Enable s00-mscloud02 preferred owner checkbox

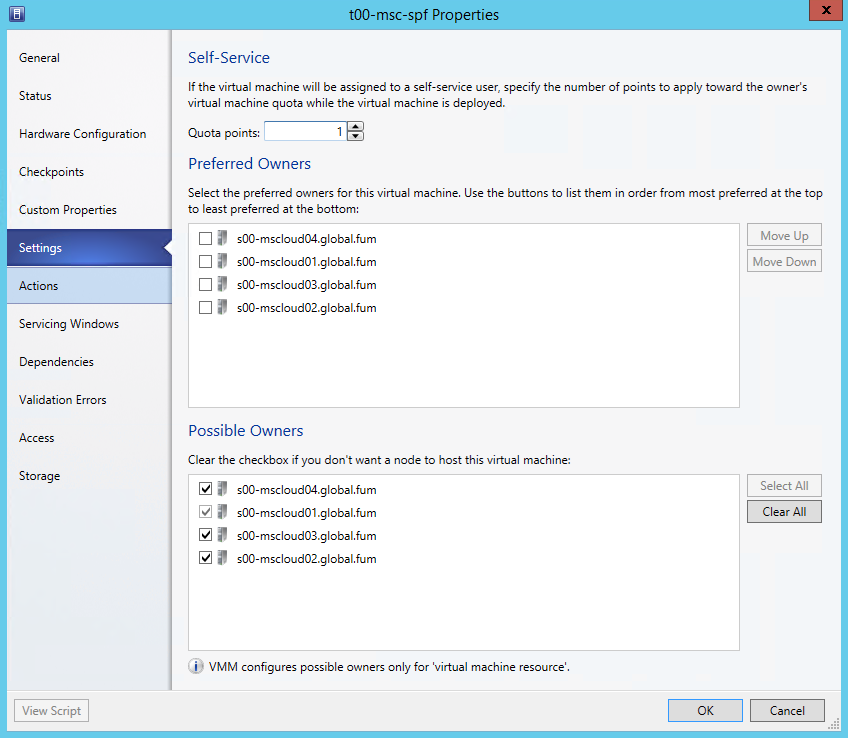pos(205,308)
